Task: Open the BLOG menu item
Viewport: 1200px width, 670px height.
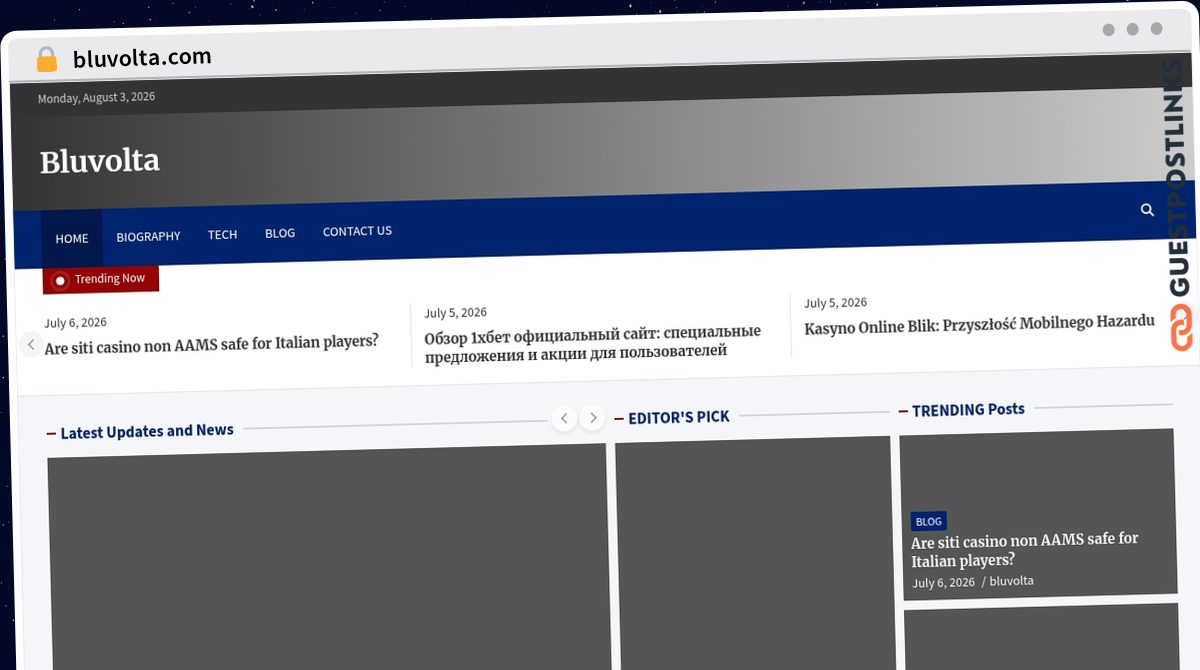Action: pos(280,233)
